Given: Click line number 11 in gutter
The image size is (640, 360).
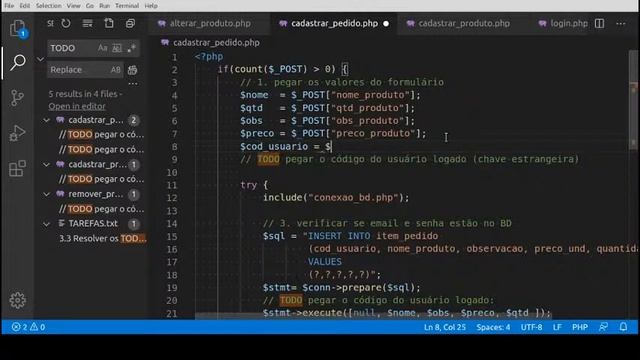Looking at the screenshot, I should [172, 185].
